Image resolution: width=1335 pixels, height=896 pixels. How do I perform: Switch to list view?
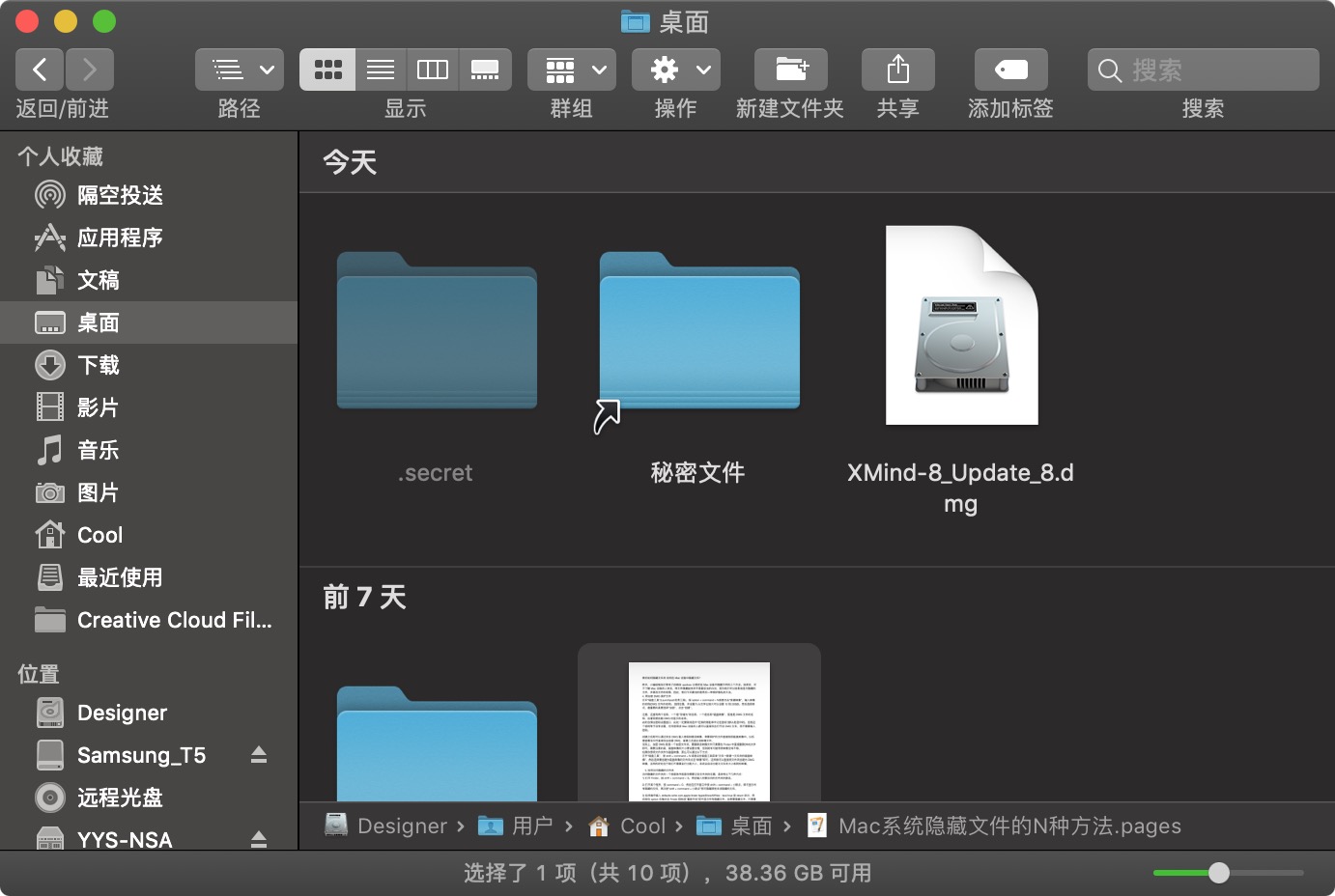pyautogui.click(x=381, y=70)
